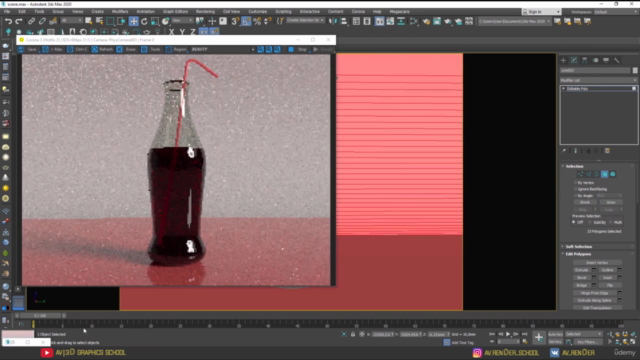Stop the Corona render
This screenshot has height=360, width=640.
(298, 49)
